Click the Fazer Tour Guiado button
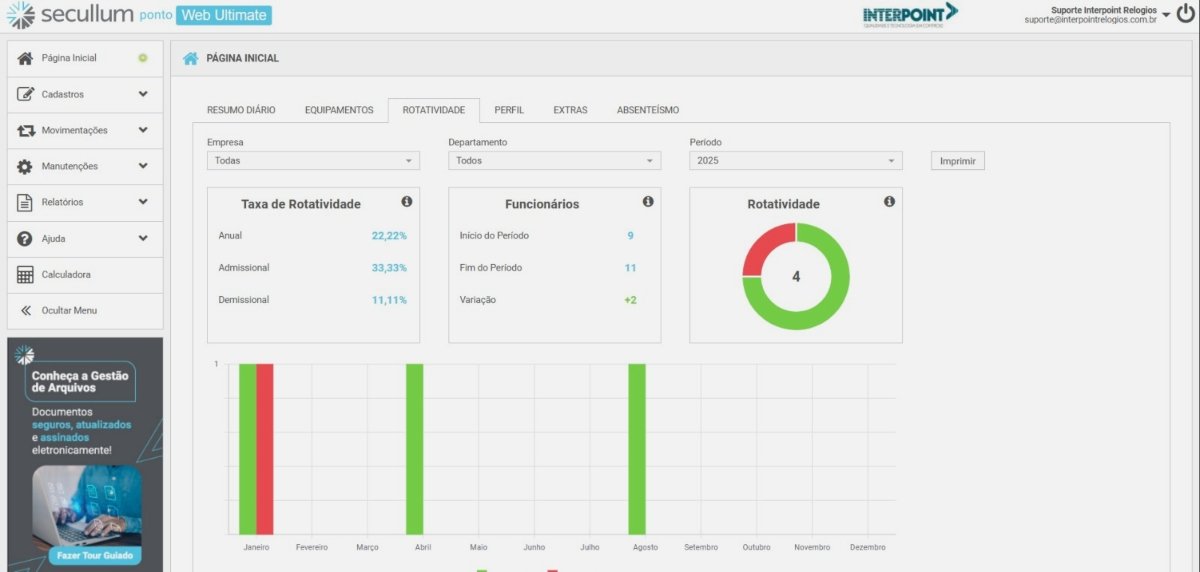The width and height of the screenshot is (1200, 572). pos(86,555)
